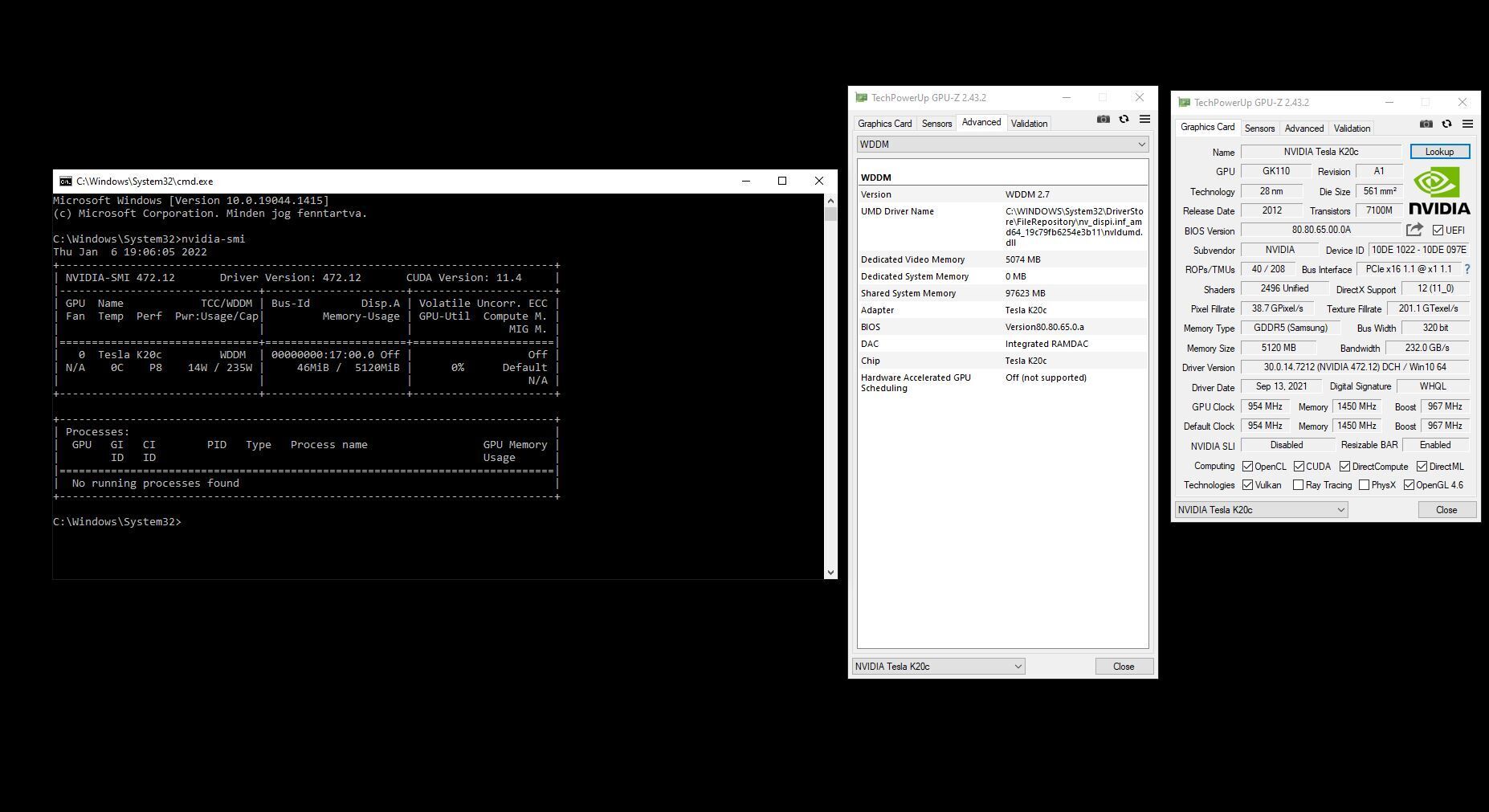This screenshot has width=1489, height=812.
Task: Switch to Sensors tab in Advanced window
Action: 936,124
